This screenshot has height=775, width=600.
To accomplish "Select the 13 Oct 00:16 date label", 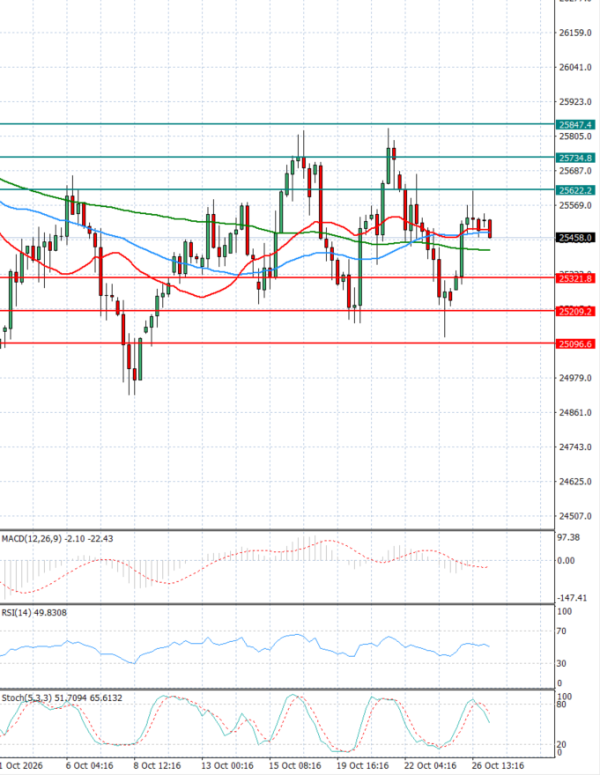I will 227,766.
